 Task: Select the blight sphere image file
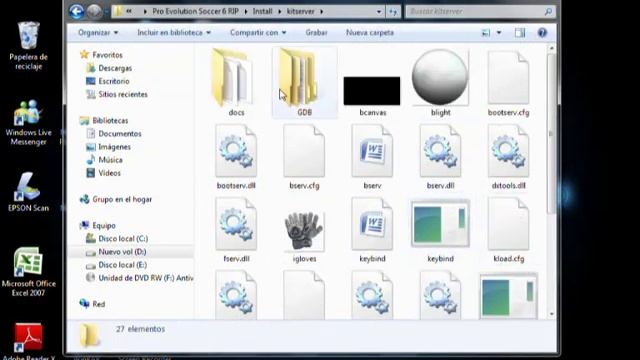(x=440, y=83)
